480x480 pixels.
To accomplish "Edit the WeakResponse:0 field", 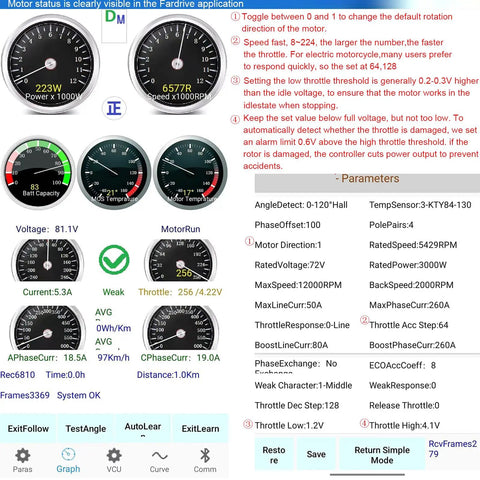I will pos(402,385).
